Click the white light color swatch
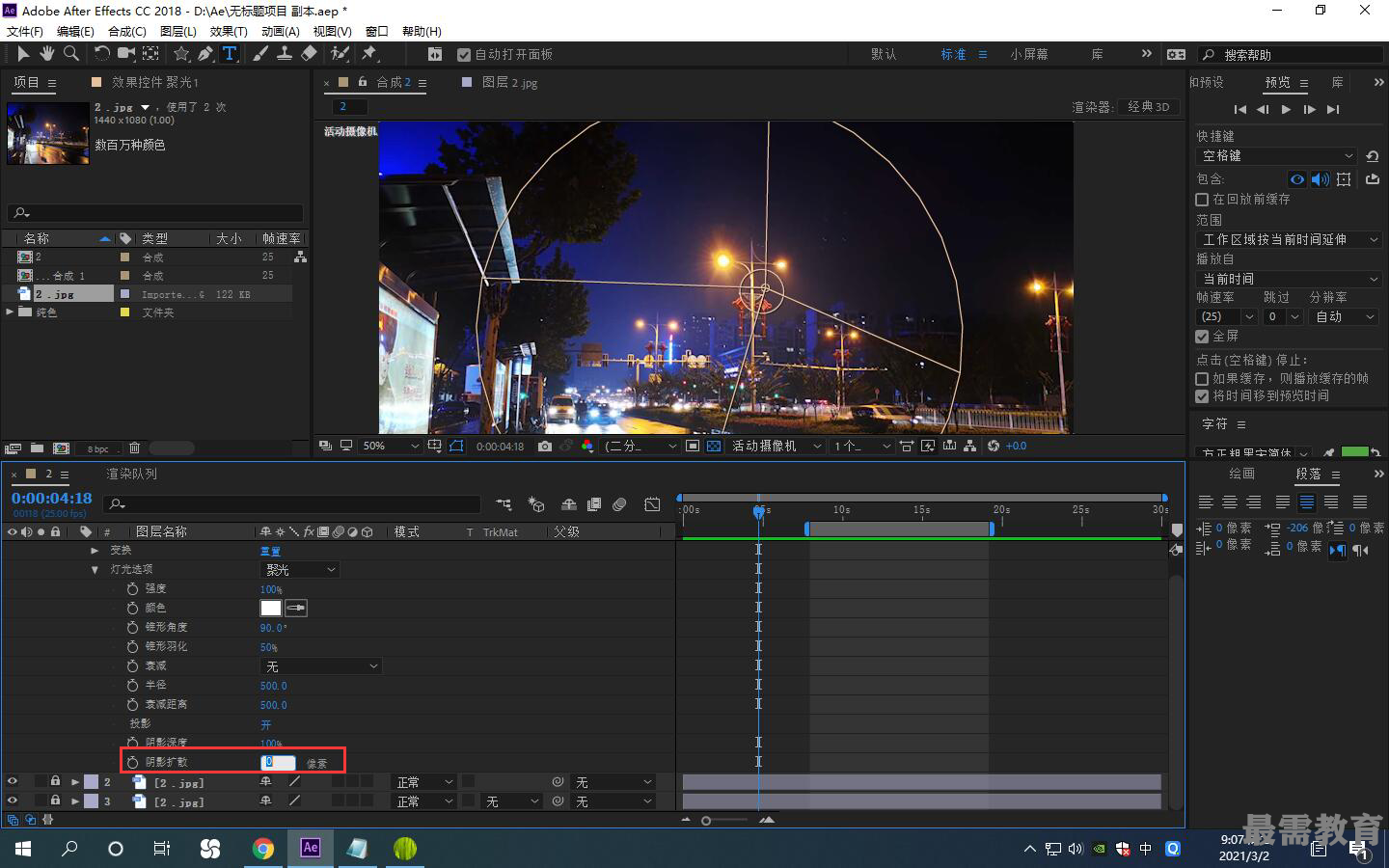The width and height of the screenshot is (1389, 868). tap(271, 608)
